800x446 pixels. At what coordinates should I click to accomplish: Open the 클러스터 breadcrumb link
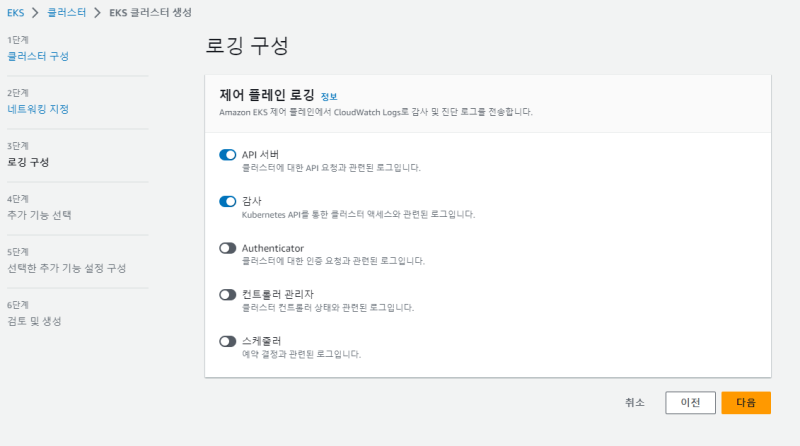pyautogui.click(x=65, y=12)
